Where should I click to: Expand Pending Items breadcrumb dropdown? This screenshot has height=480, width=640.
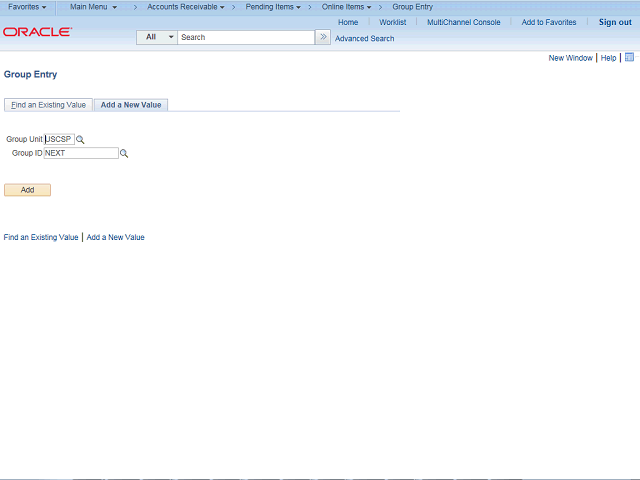tap(273, 7)
